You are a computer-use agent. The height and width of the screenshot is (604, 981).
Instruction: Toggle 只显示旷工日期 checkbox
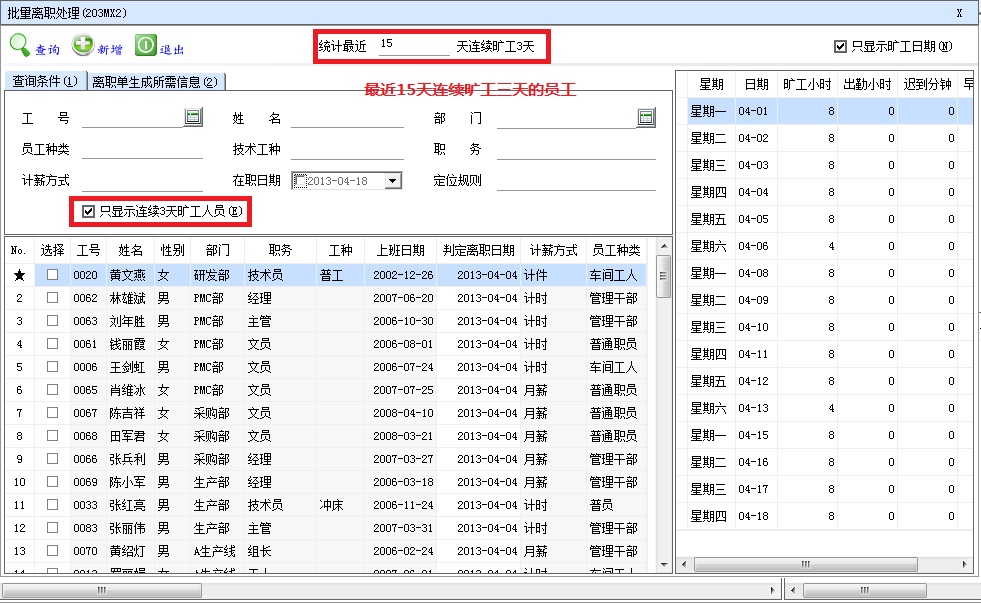840,46
